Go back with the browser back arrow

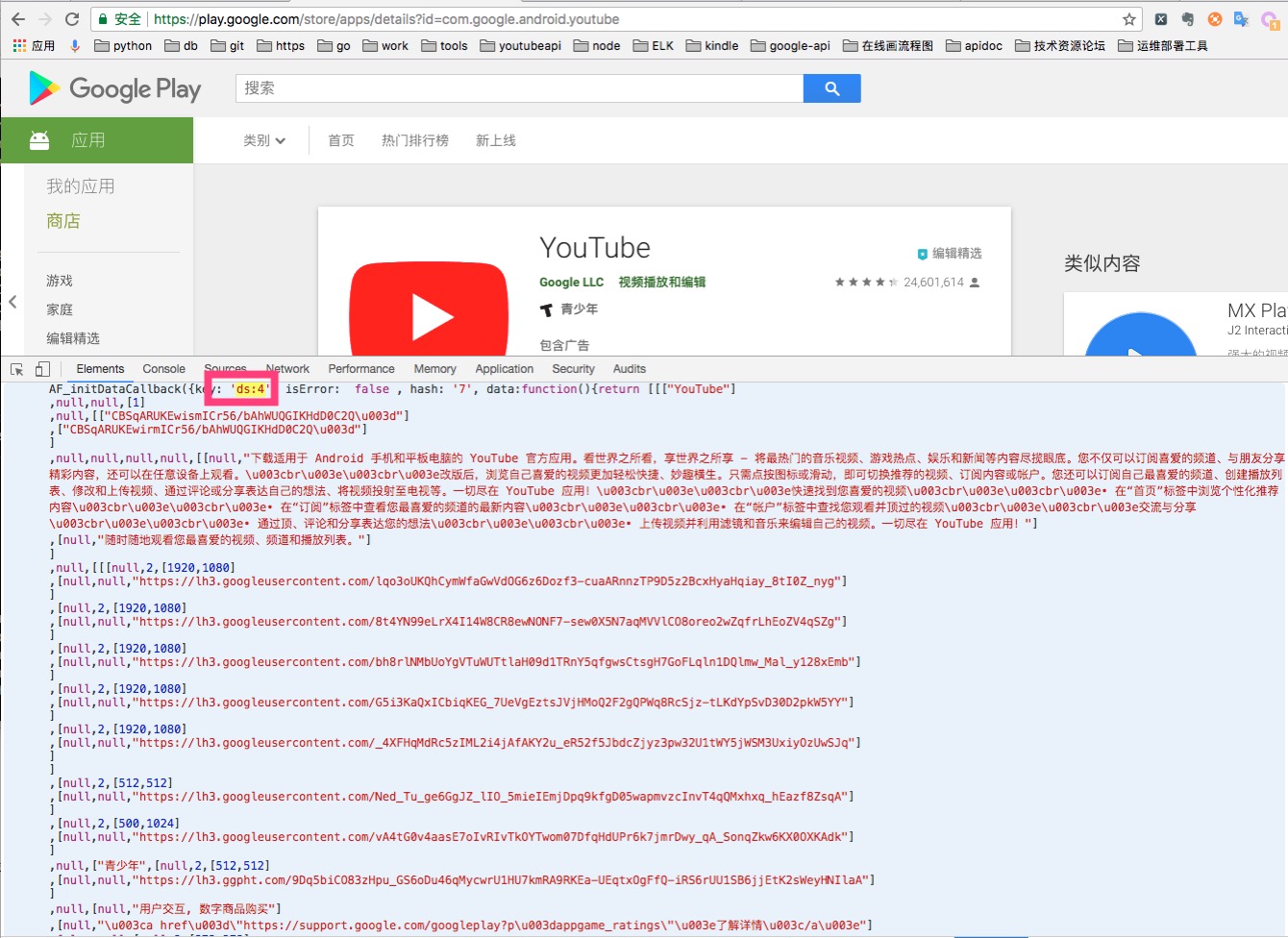[18, 19]
